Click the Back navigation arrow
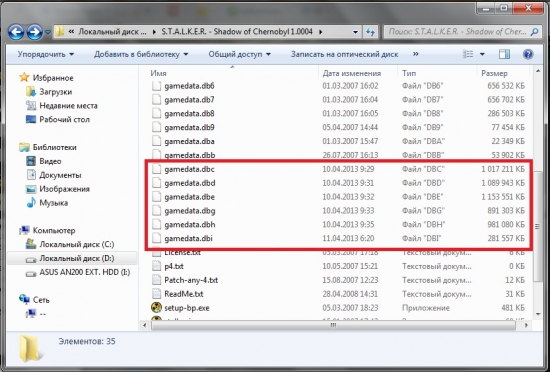The width and height of the screenshot is (550, 372). (x=16, y=32)
